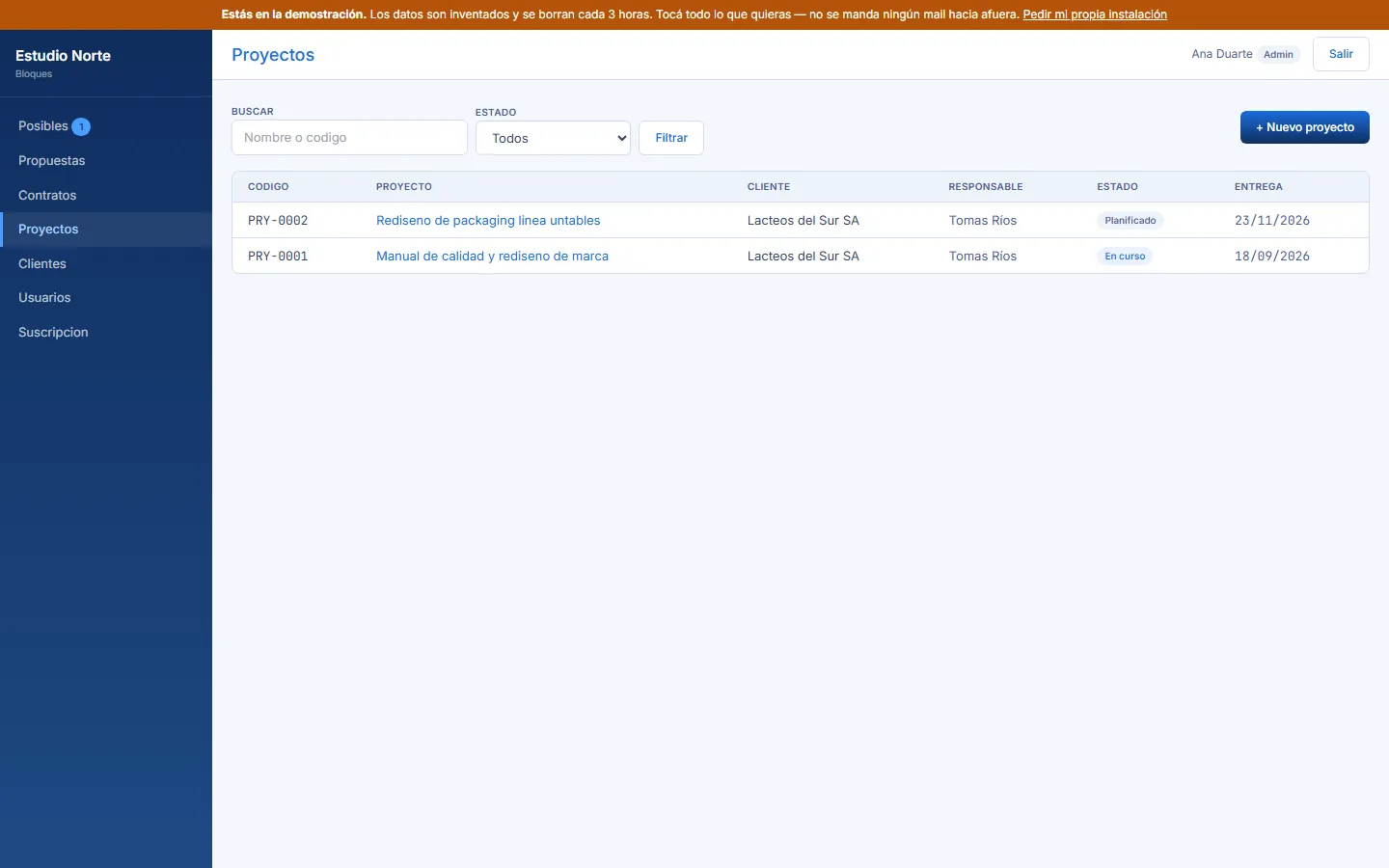1389x868 pixels.
Task: Click the PRY-0002 code cell
Action: point(278,221)
